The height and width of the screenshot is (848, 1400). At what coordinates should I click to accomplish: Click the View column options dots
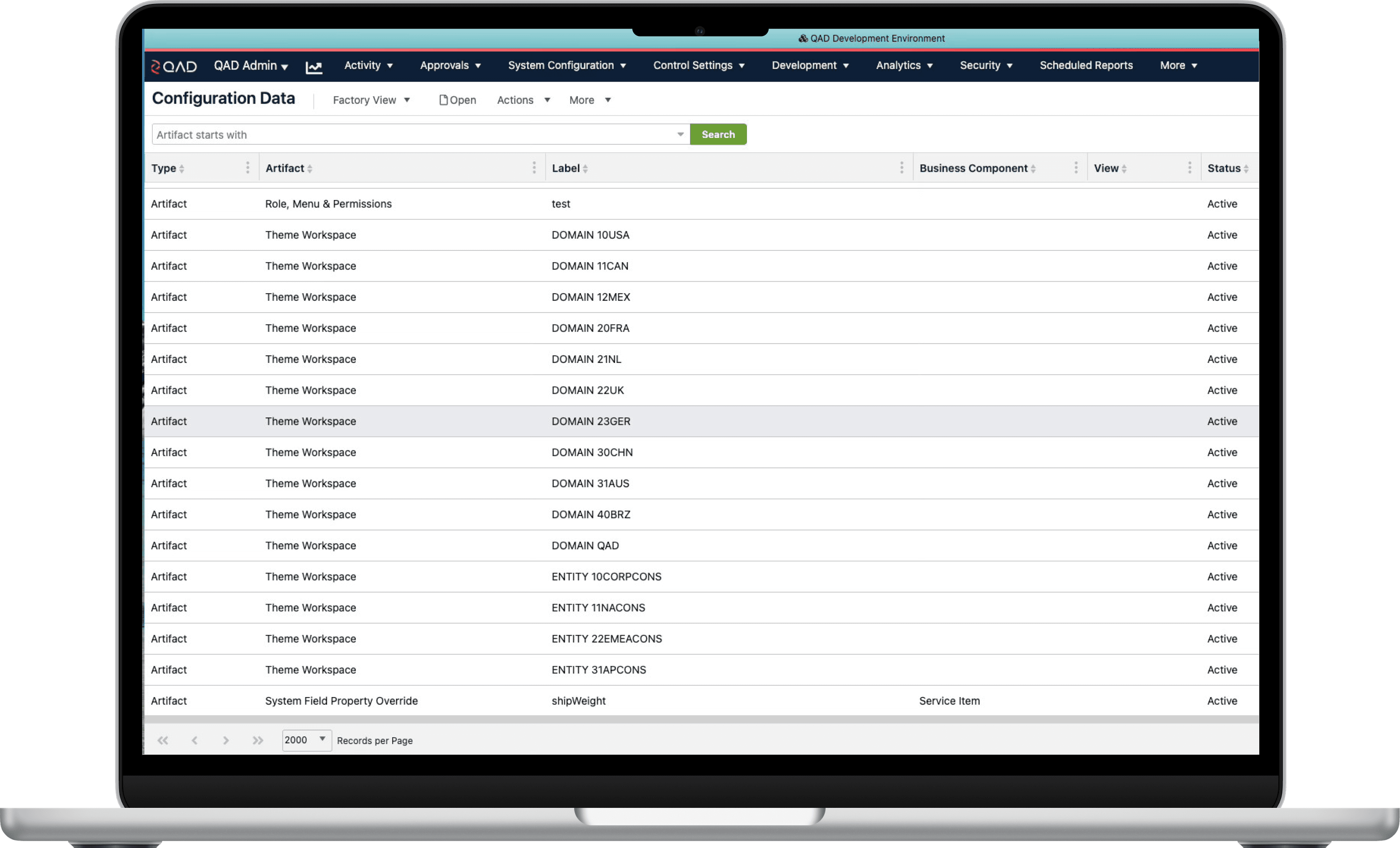tap(1189, 167)
